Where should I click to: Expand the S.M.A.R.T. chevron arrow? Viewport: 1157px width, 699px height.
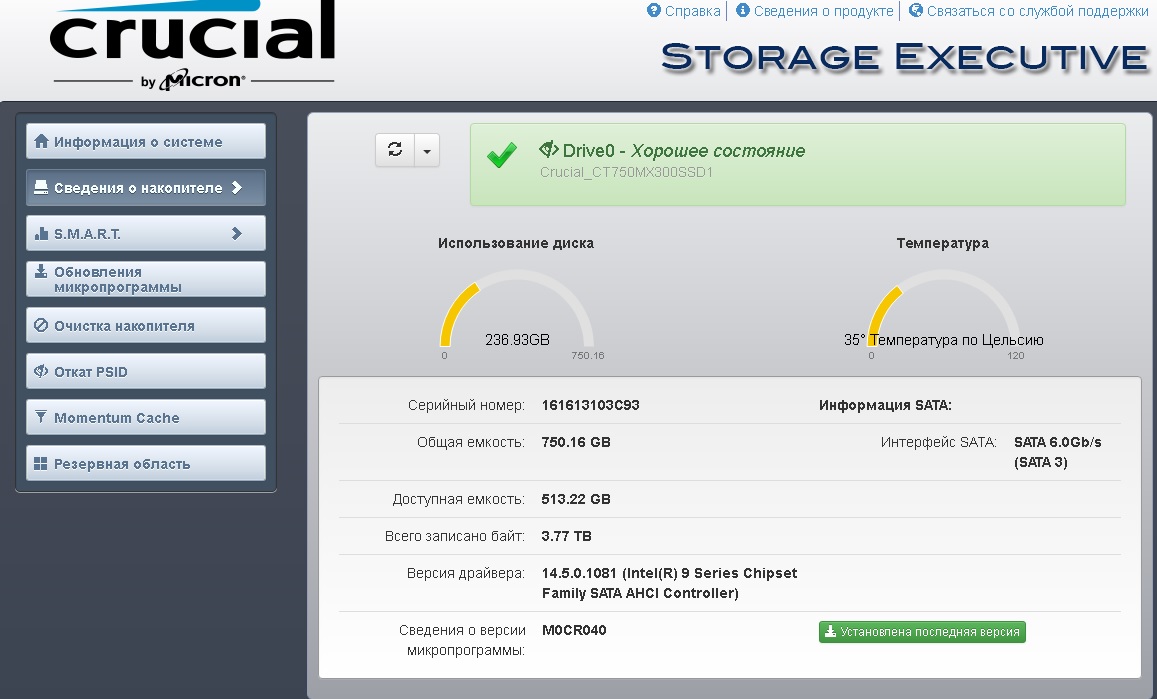[237, 234]
